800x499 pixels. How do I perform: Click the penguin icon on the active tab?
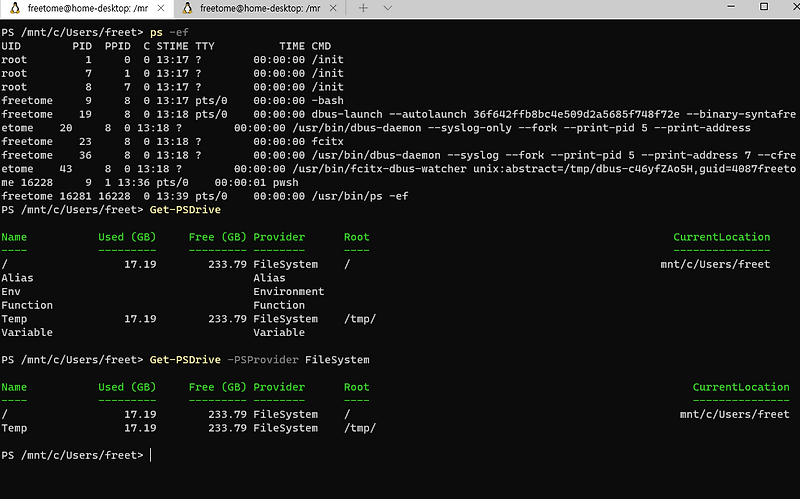click(x=15, y=8)
